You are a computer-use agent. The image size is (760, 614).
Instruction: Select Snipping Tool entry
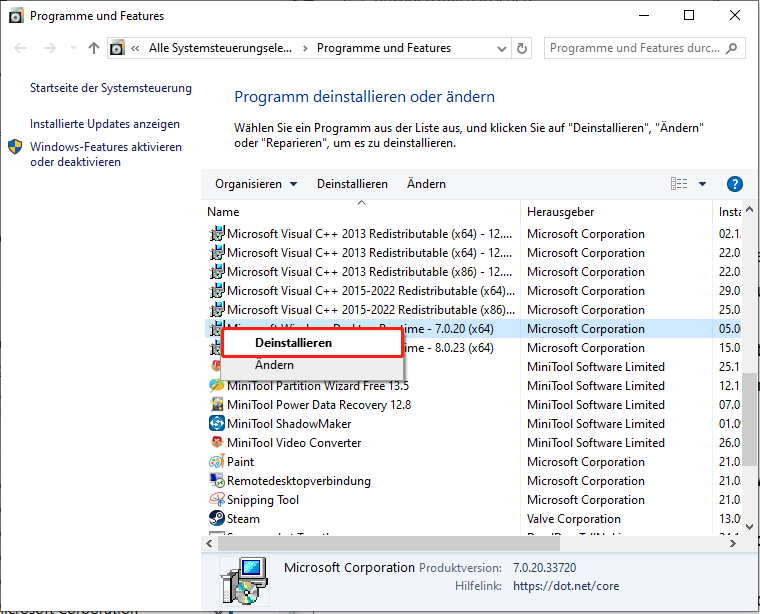click(x=263, y=500)
